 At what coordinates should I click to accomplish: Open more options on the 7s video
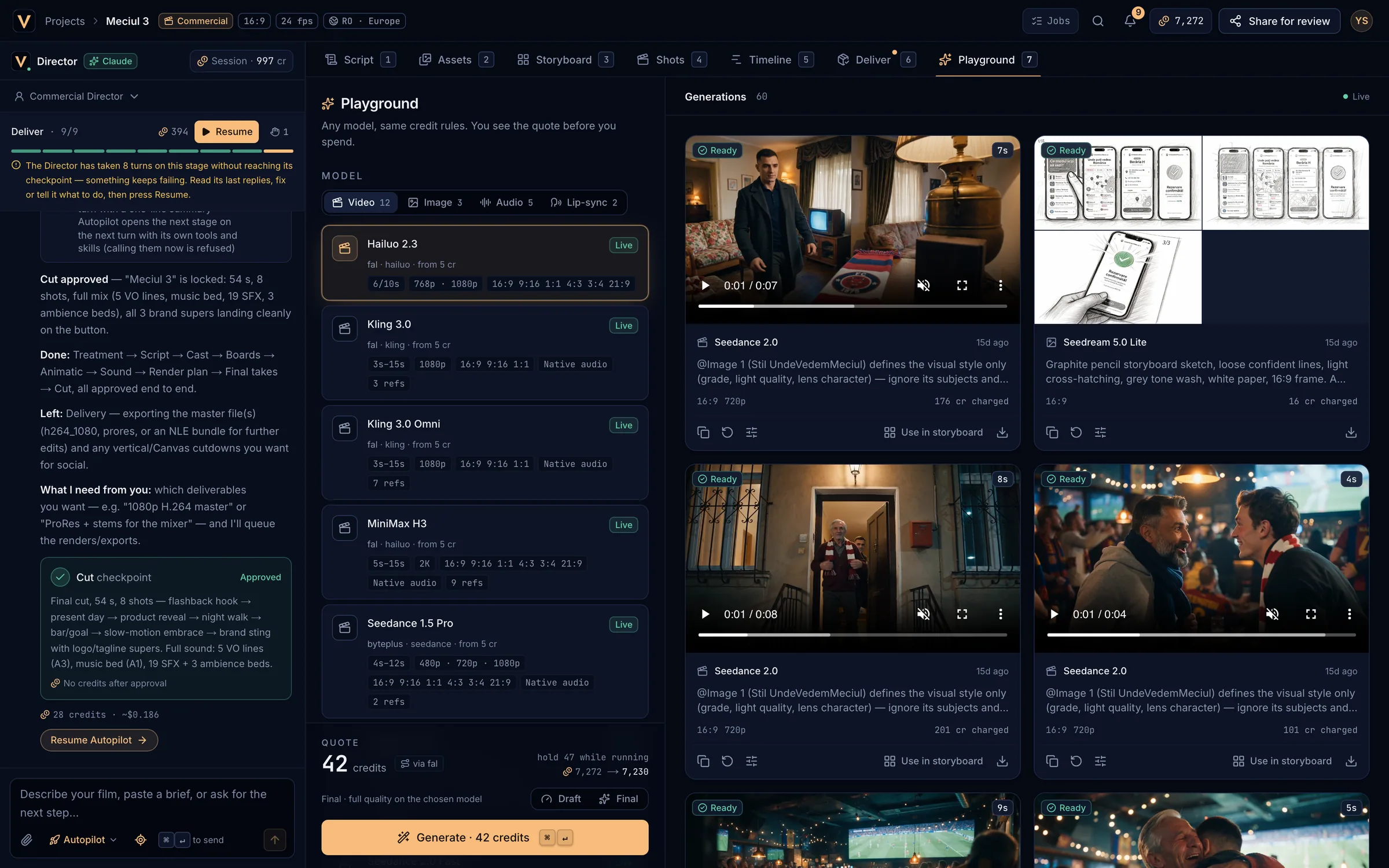[x=1000, y=285]
